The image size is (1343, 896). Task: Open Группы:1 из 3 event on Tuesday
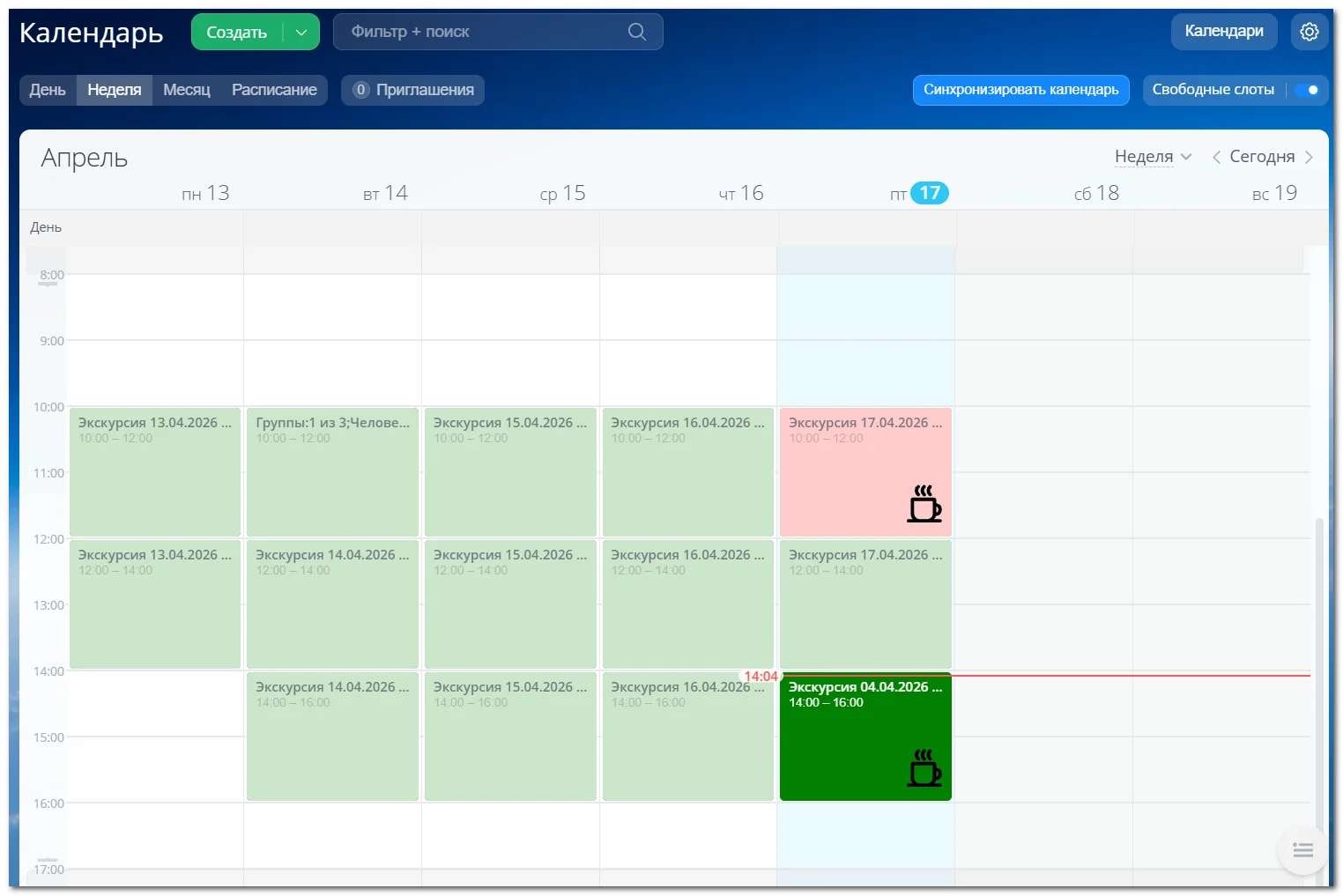tap(332, 471)
